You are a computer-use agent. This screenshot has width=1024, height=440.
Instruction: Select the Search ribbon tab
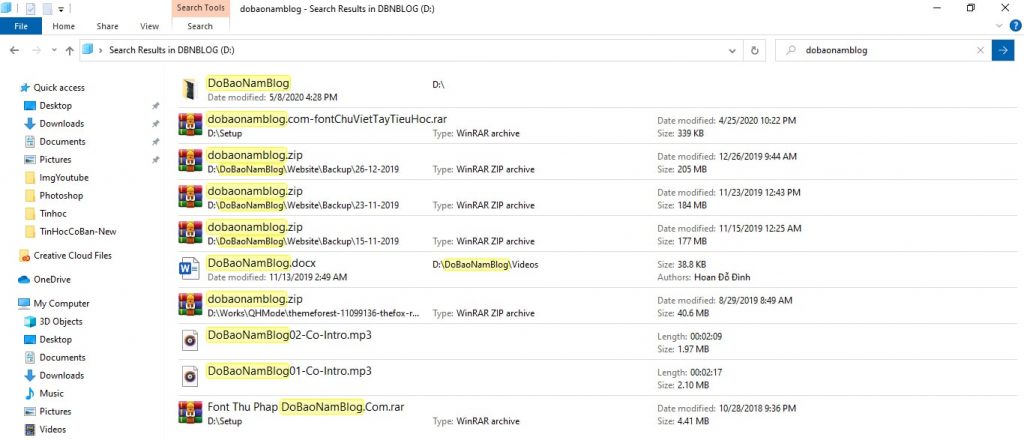(200, 26)
